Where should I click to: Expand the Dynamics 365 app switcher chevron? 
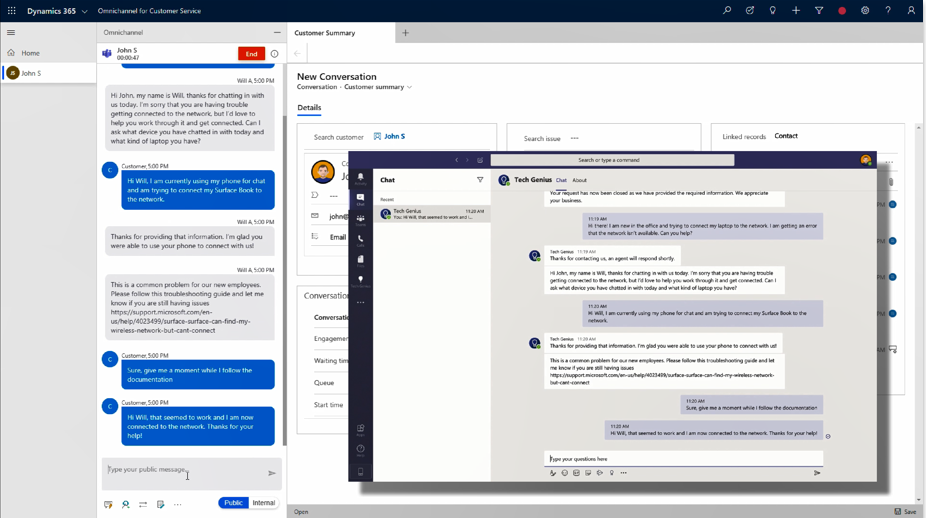click(x=85, y=12)
